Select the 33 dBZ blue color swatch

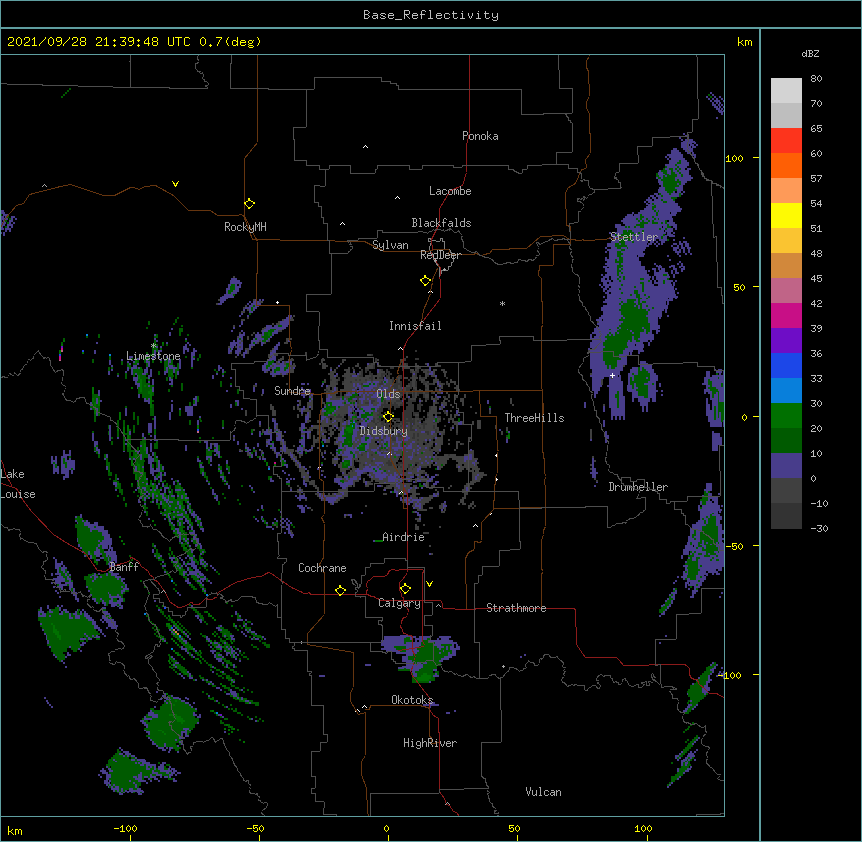click(786, 365)
